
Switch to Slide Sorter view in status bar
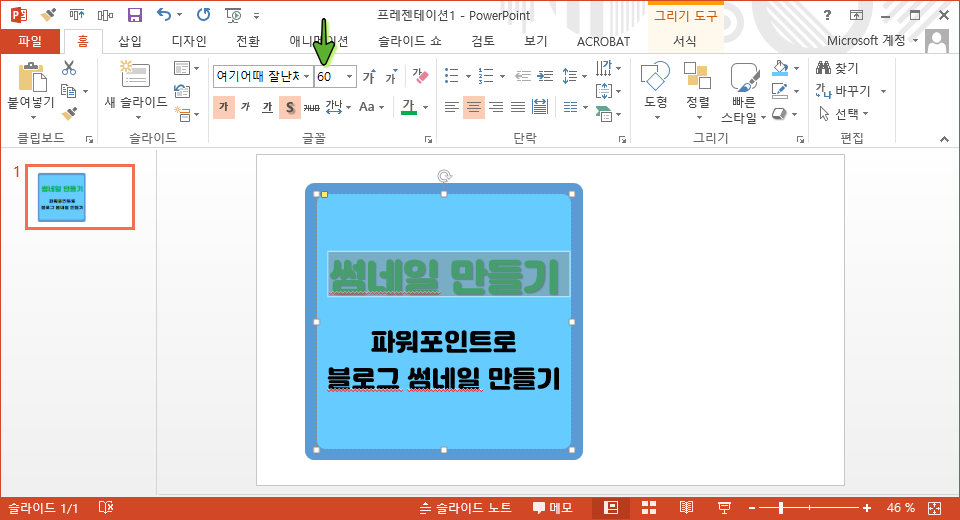coord(649,507)
